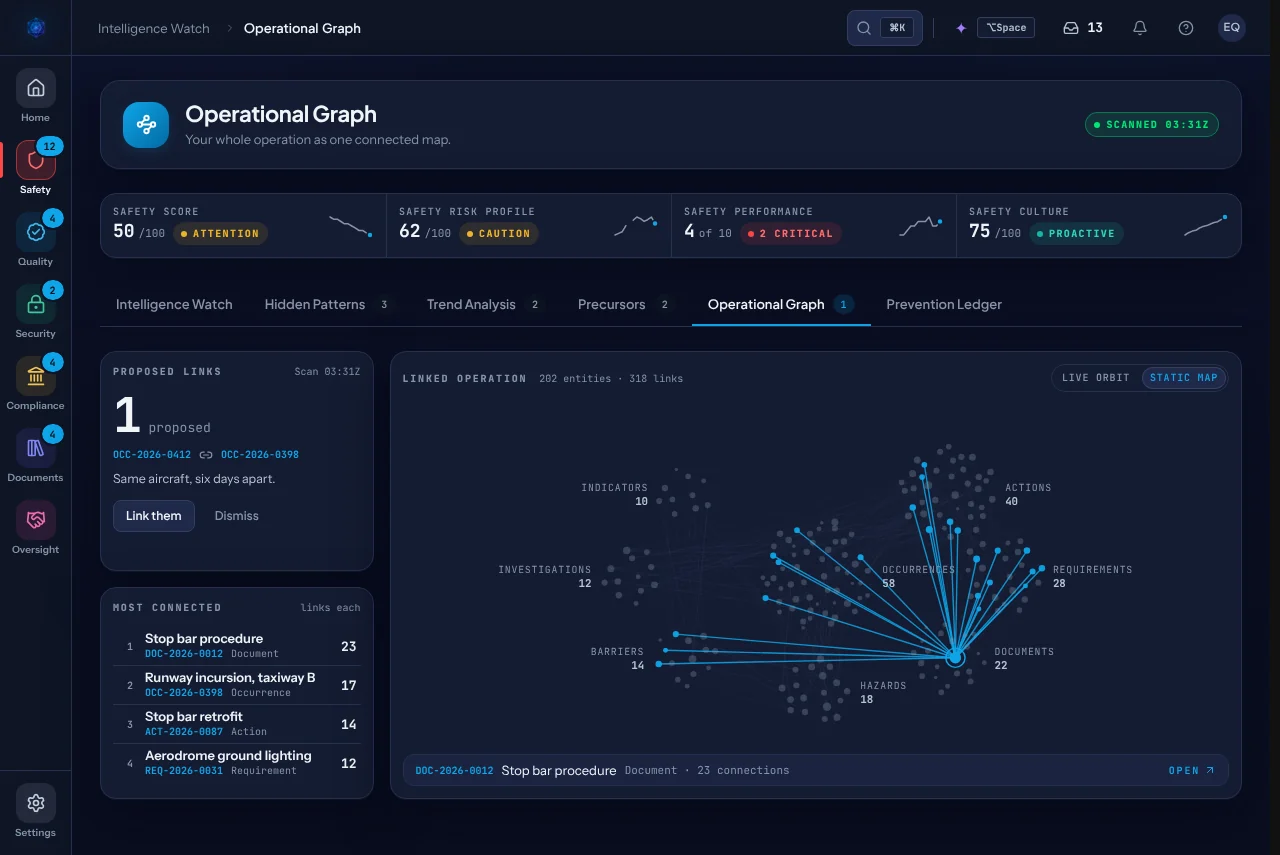Click the sparkle AI assistant icon
The width and height of the screenshot is (1280, 855).
point(961,28)
